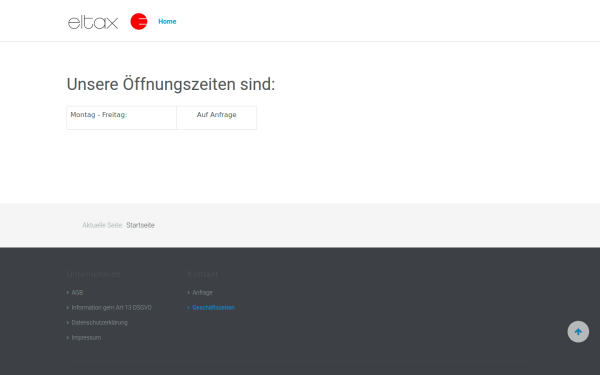The width and height of the screenshot is (600, 375).
Task: Open the Impressum footer link
Action: tap(86, 338)
